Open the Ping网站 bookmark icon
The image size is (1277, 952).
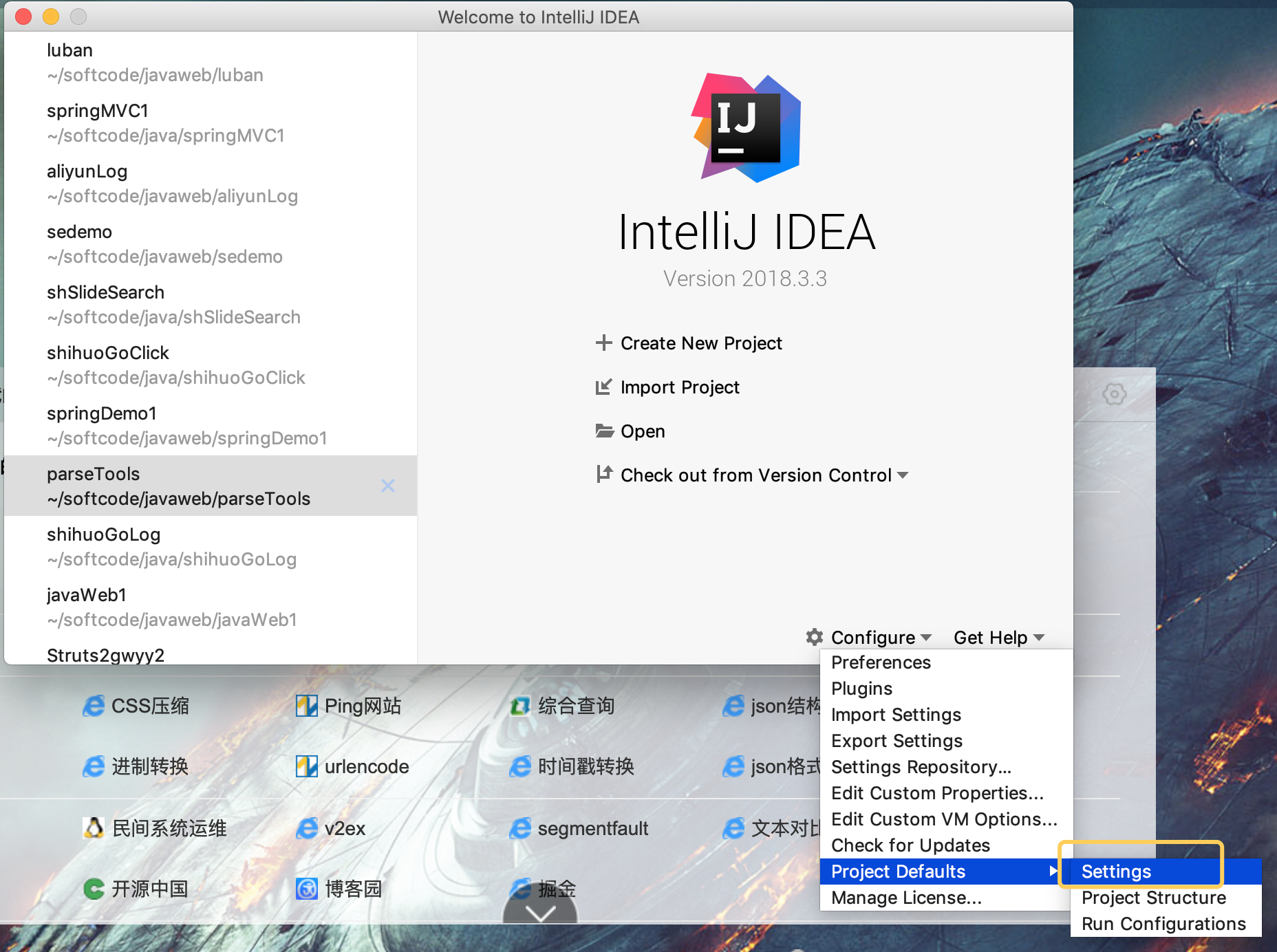[x=307, y=706]
